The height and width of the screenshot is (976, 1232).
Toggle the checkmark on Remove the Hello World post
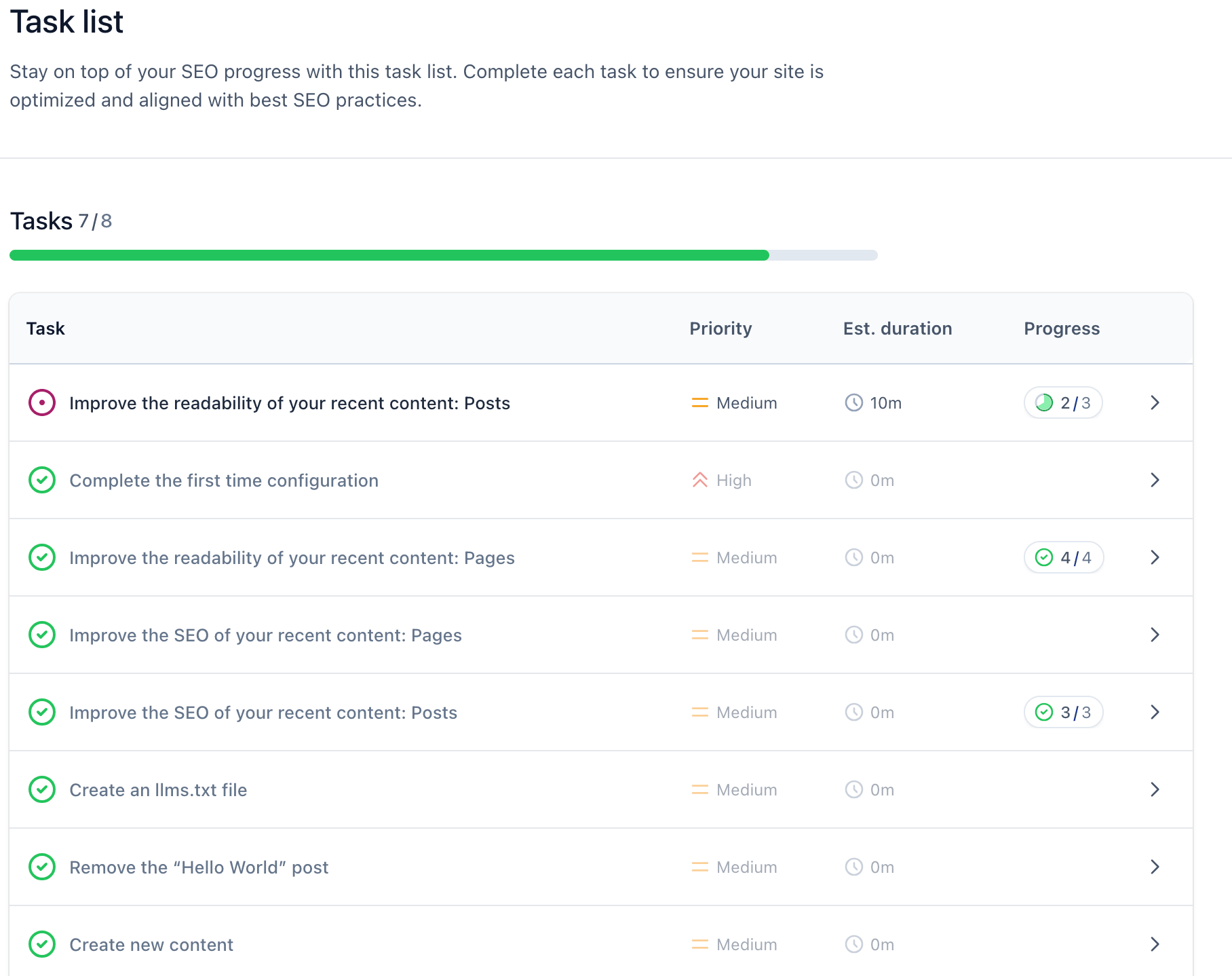pos(41,867)
